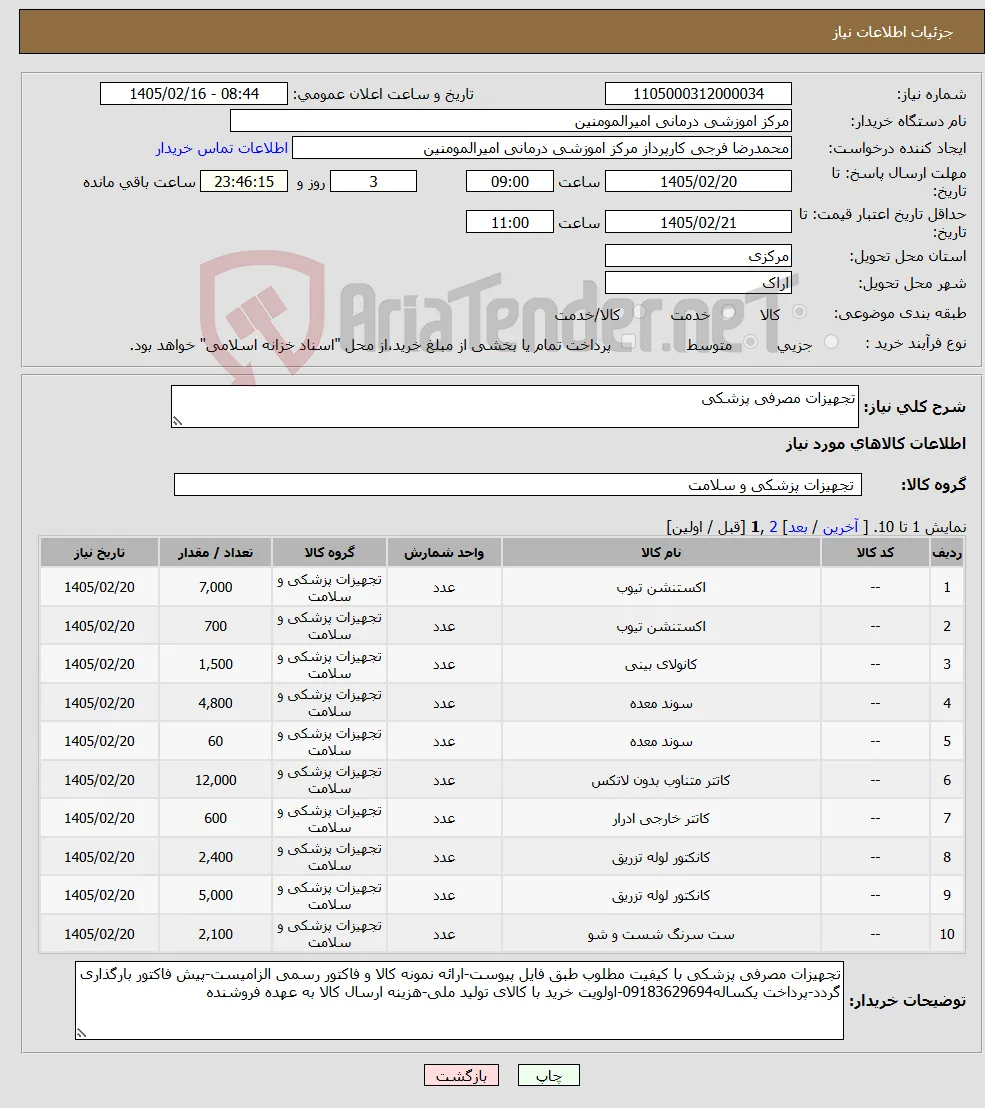This screenshot has height=1108, width=985.
Task: Select the جزیی purchase type radio
Action: tap(831, 342)
